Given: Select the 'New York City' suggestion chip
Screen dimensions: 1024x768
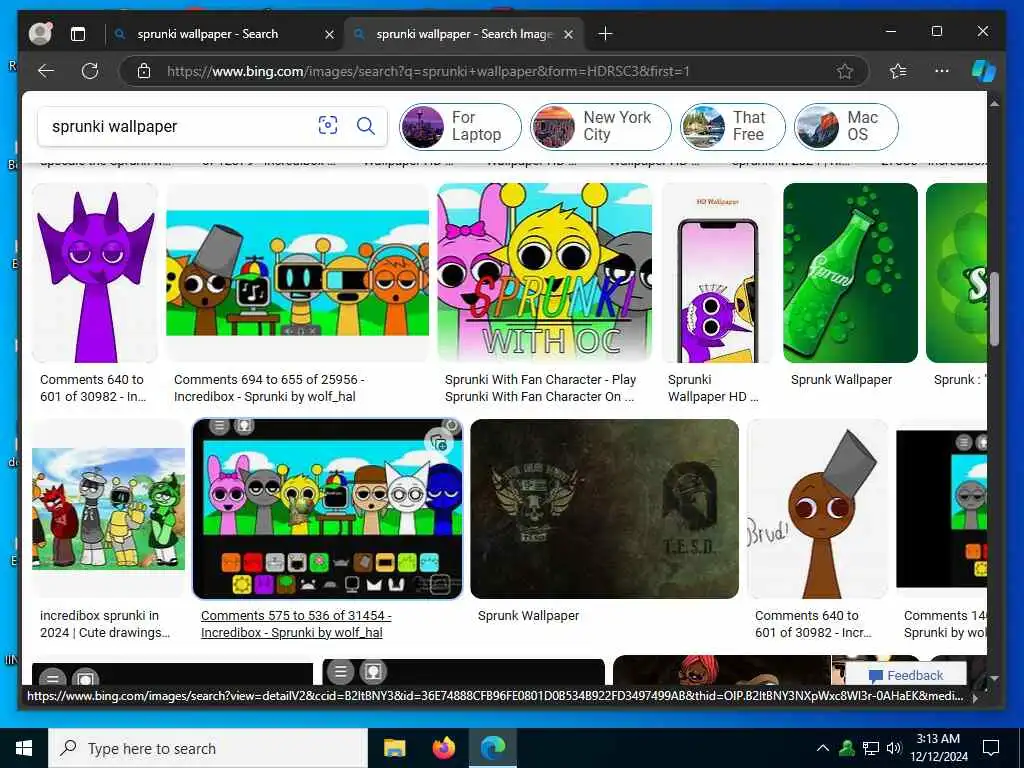Looking at the screenshot, I should pos(600,126).
